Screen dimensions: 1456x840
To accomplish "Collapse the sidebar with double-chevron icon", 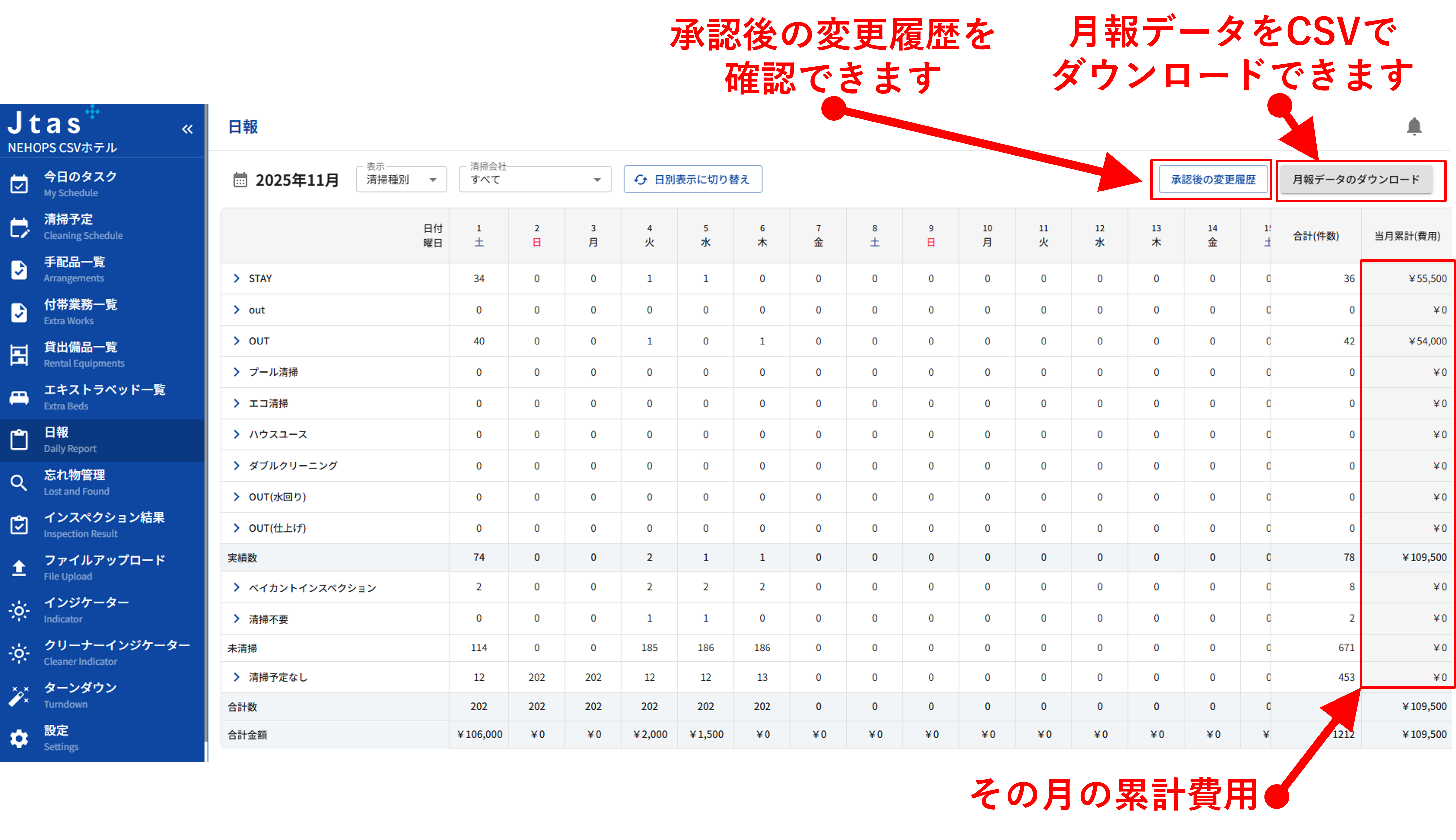I will click(187, 129).
